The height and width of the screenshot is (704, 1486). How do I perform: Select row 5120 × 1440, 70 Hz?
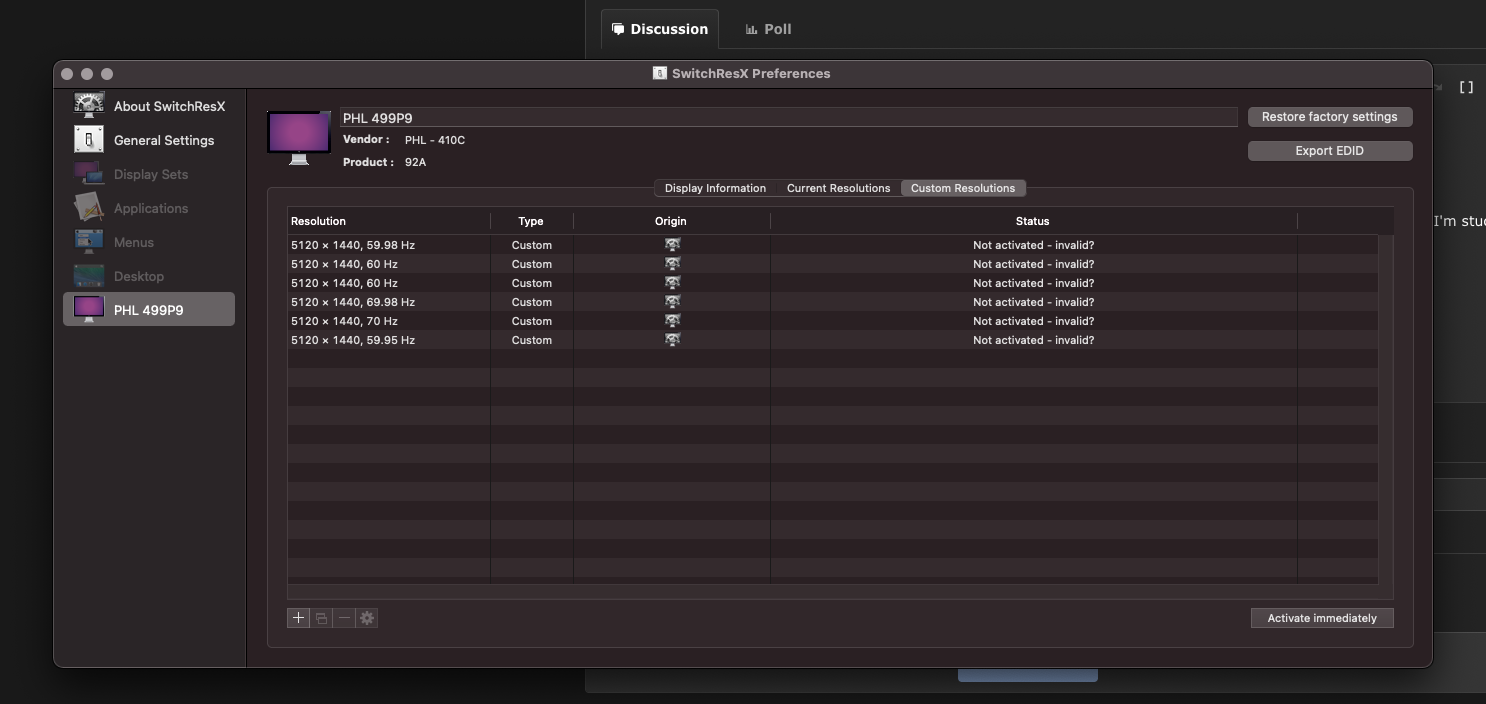(833, 321)
